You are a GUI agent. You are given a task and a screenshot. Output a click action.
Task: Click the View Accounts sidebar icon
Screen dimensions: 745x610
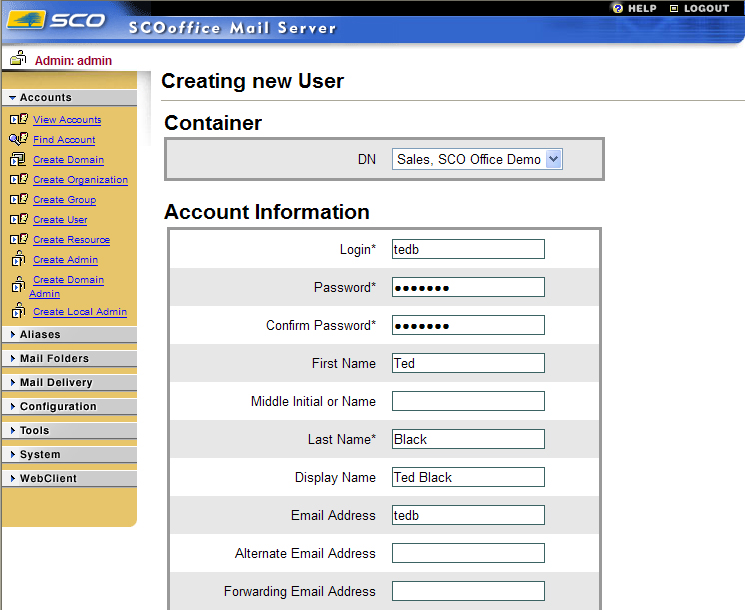(18, 120)
